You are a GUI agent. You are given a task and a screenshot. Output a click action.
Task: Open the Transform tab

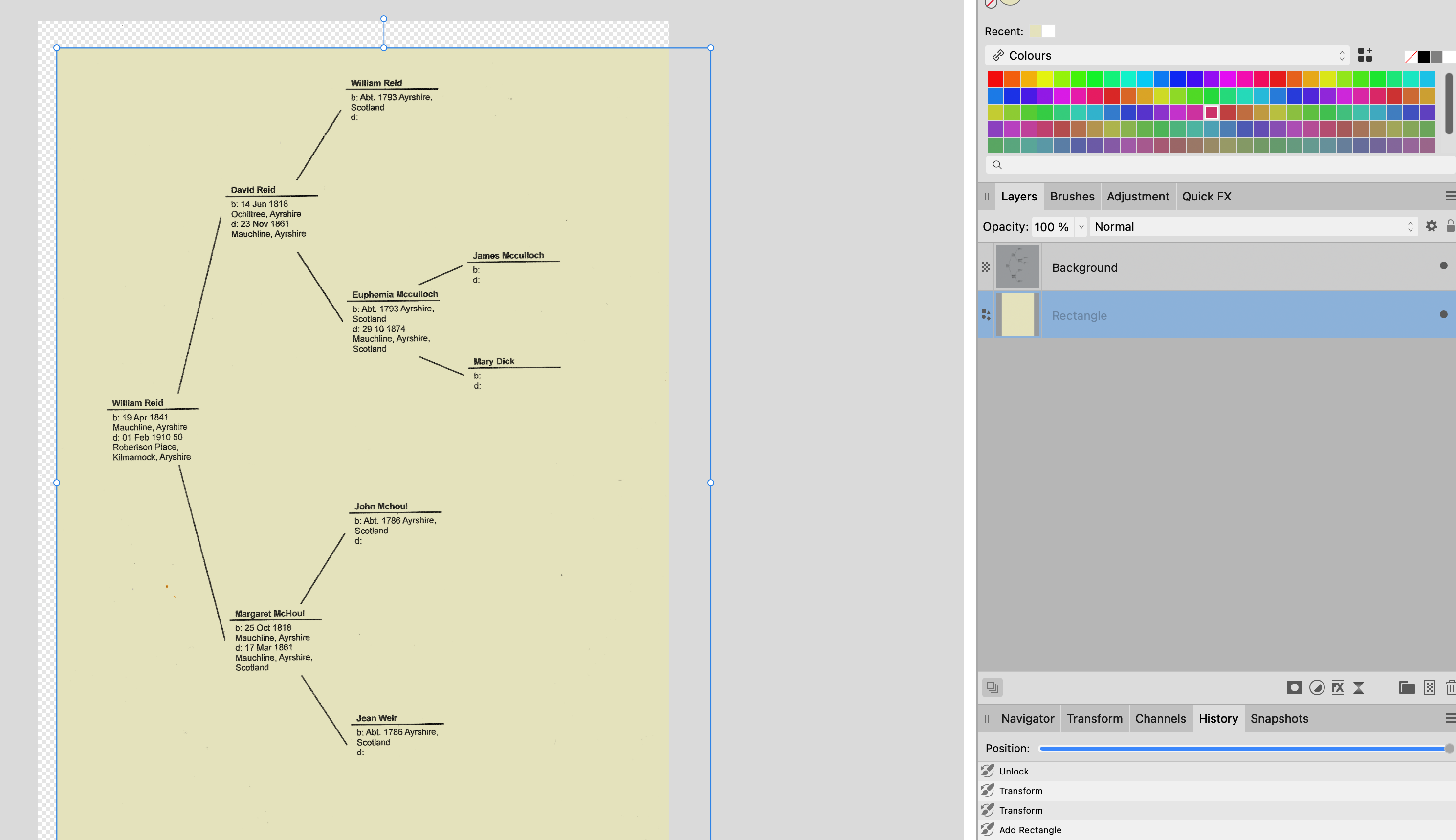point(1094,719)
